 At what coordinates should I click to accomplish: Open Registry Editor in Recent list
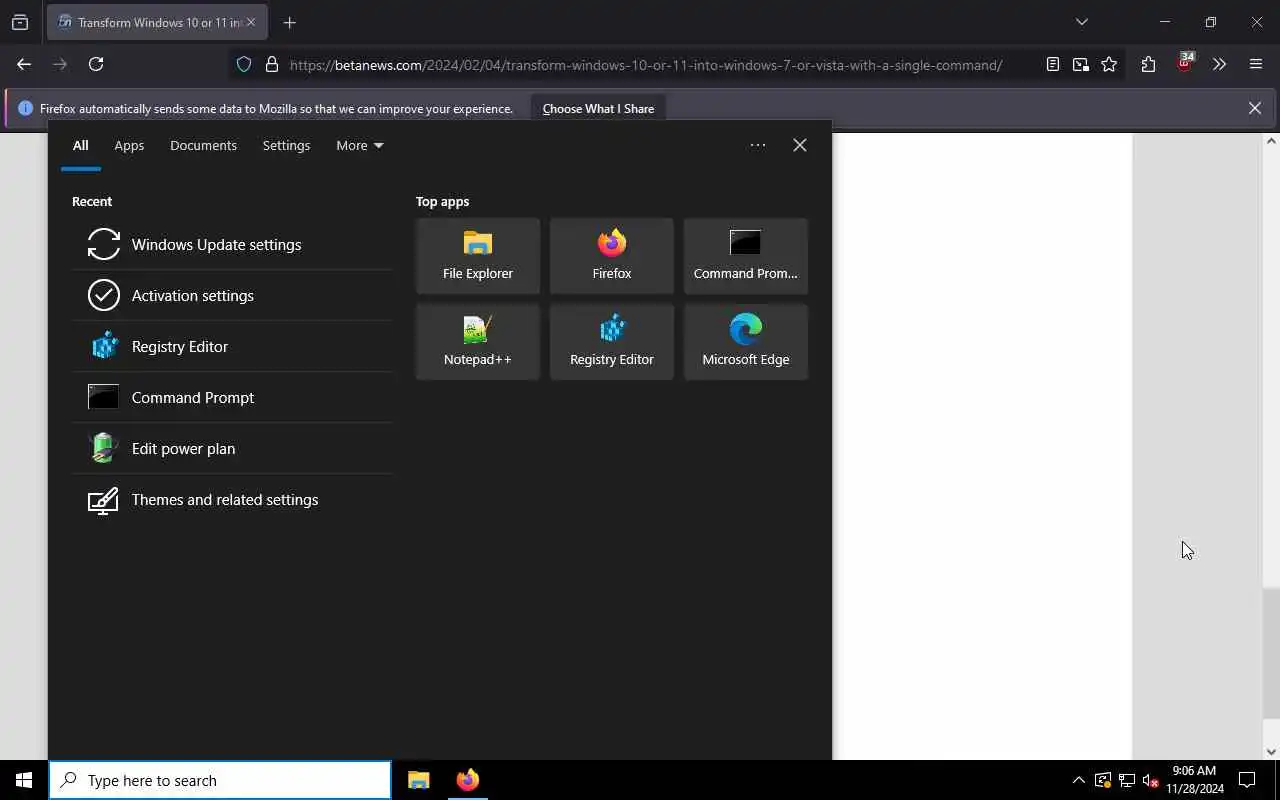tap(232, 346)
